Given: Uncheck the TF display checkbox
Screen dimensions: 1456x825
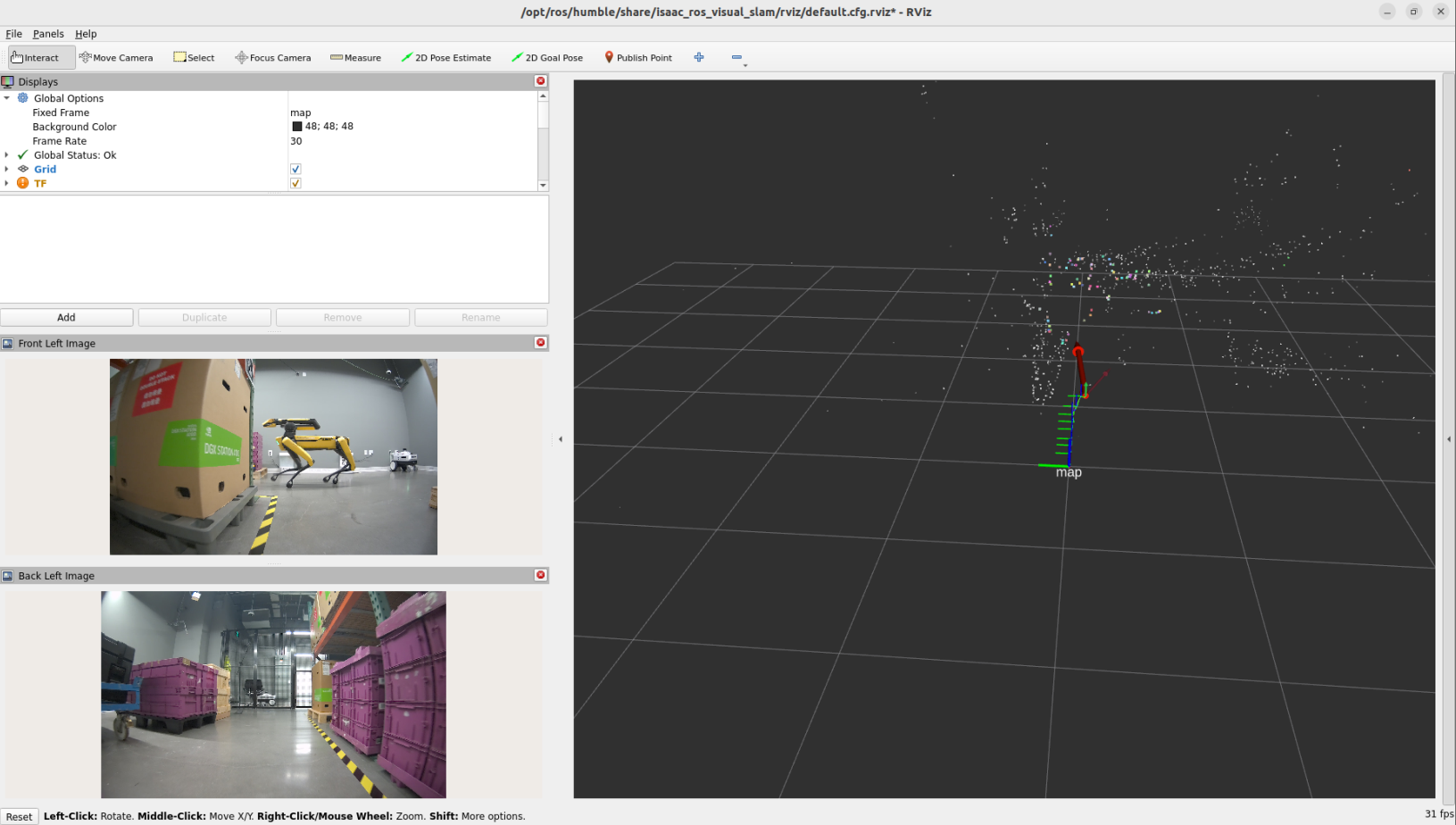Looking at the screenshot, I should 295,183.
